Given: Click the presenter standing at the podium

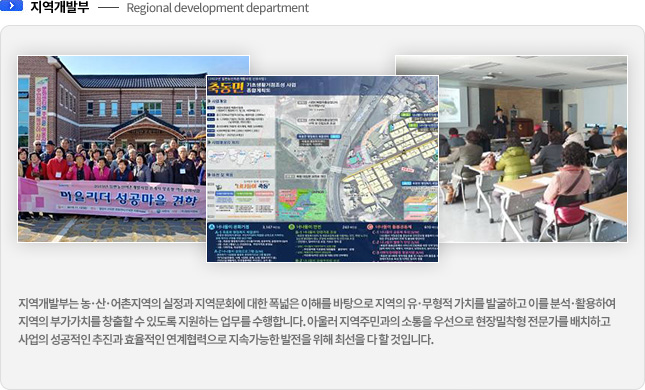Looking at the screenshot, I should [500, 123].
